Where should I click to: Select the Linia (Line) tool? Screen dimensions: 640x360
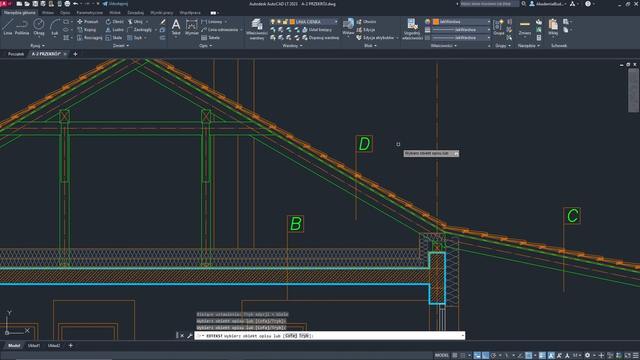point(7,27)
